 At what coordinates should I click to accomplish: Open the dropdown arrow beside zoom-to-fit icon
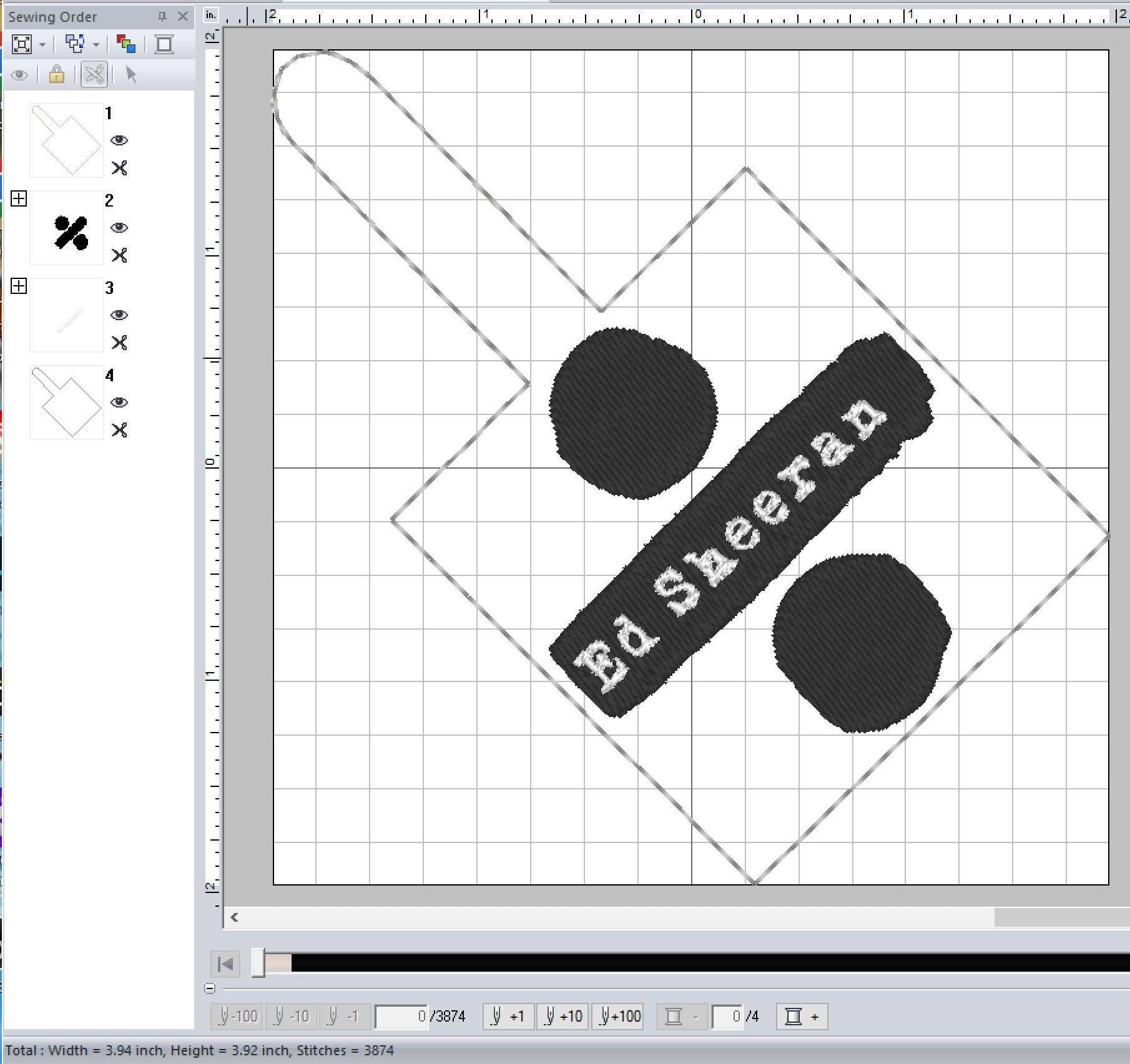42,45
